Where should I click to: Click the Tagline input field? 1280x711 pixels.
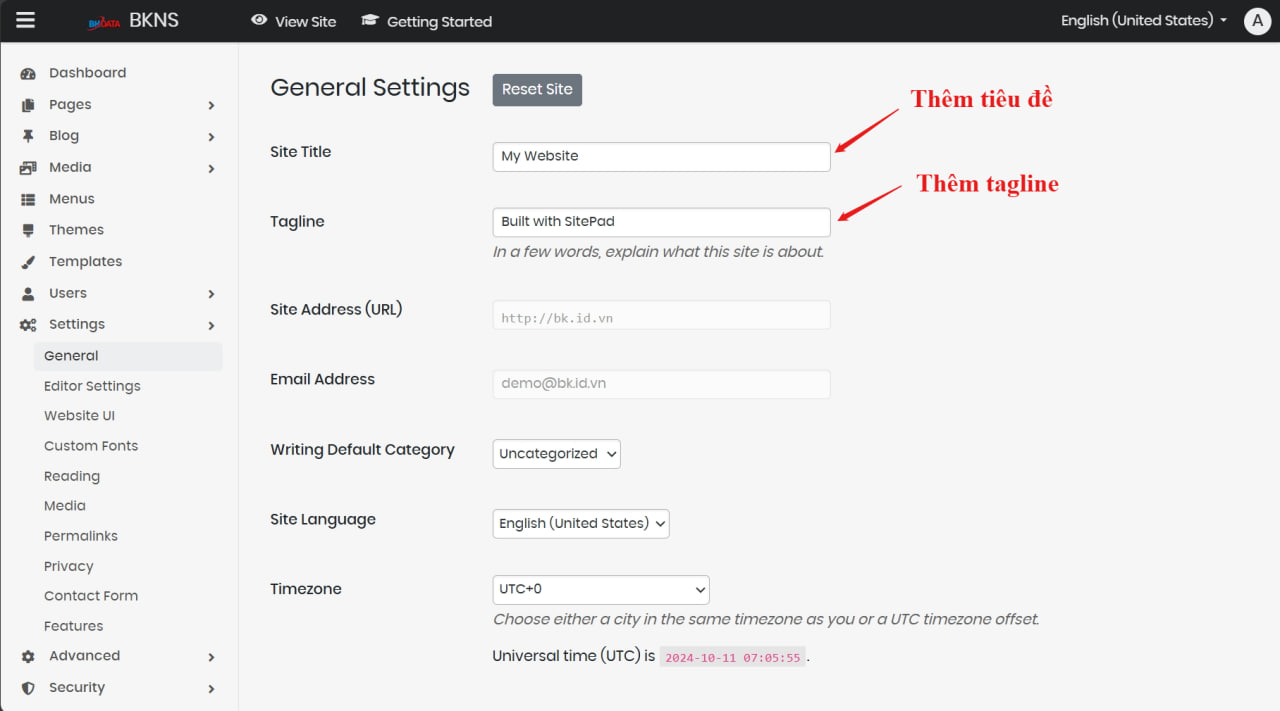coord(661,222)
